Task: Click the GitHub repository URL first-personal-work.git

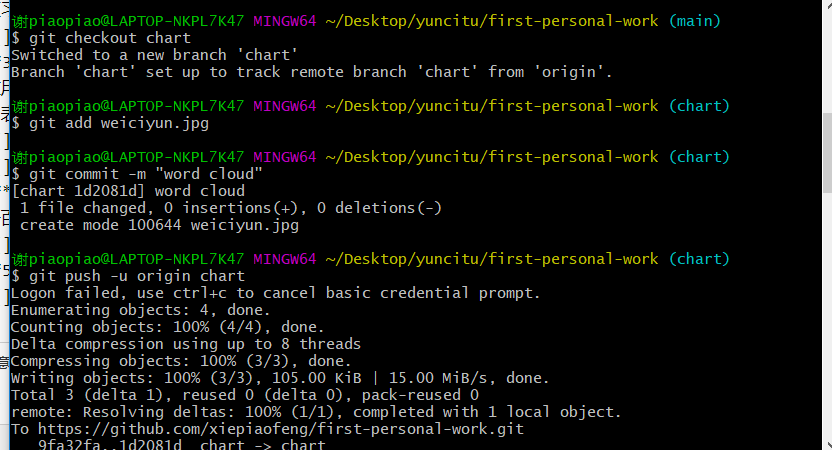Action: (281, 429)
